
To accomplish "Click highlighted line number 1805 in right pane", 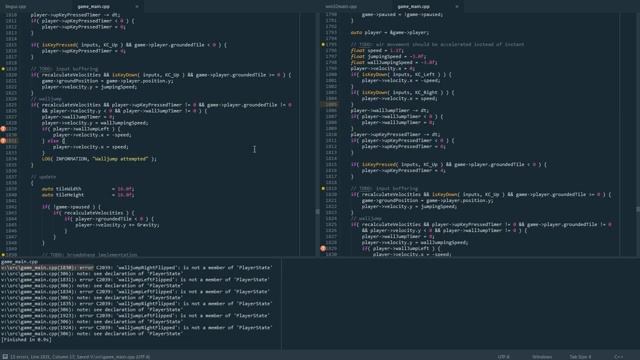I will [331, 104].
